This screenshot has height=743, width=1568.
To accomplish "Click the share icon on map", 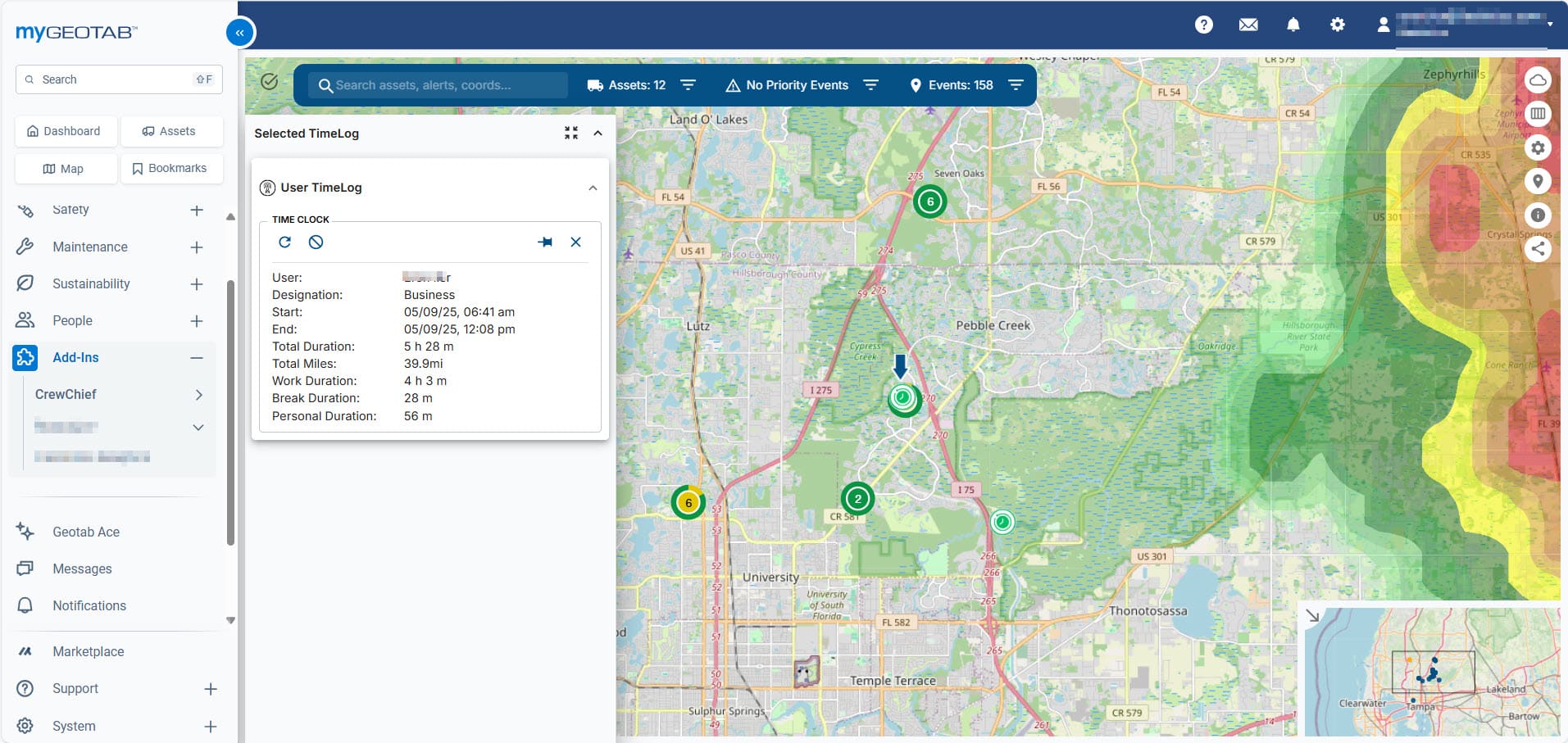I will click(1538, 249).
